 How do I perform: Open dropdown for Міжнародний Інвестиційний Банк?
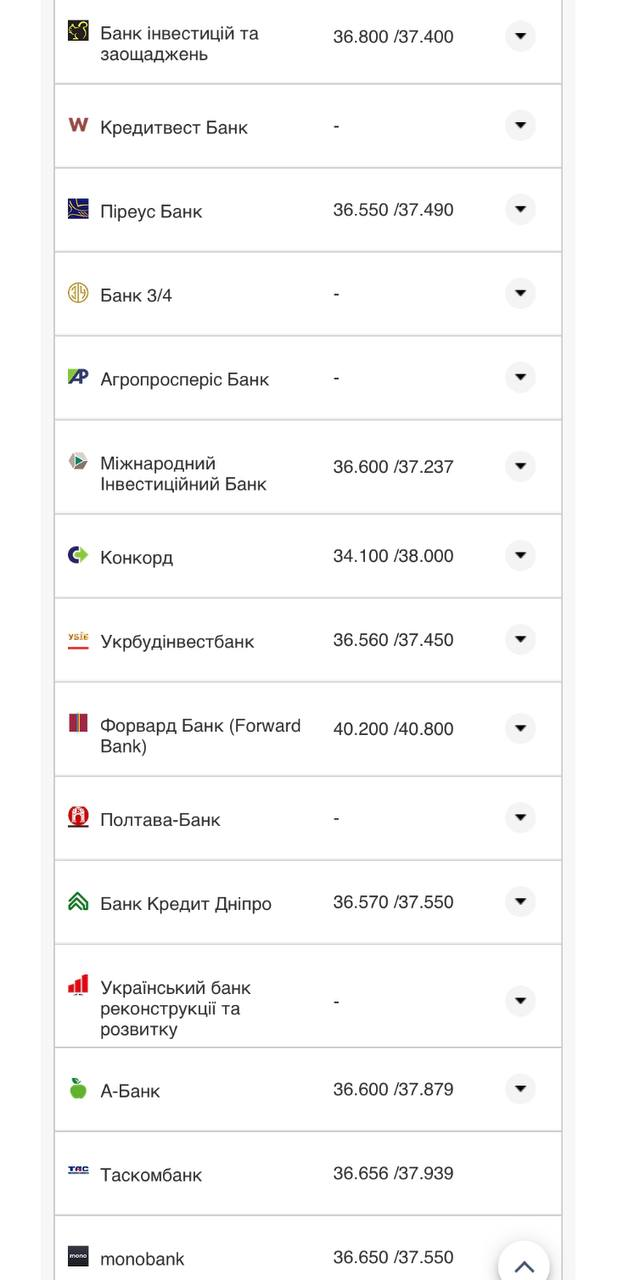[x=520, y=466]
